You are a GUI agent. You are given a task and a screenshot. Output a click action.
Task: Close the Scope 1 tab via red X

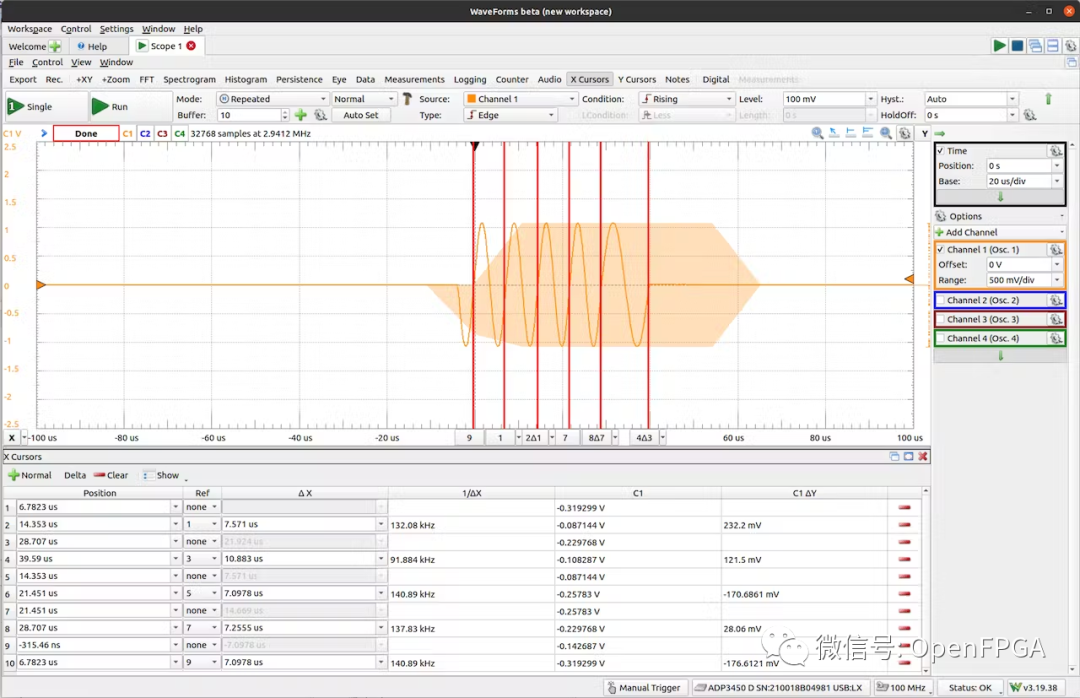[191, 46]
